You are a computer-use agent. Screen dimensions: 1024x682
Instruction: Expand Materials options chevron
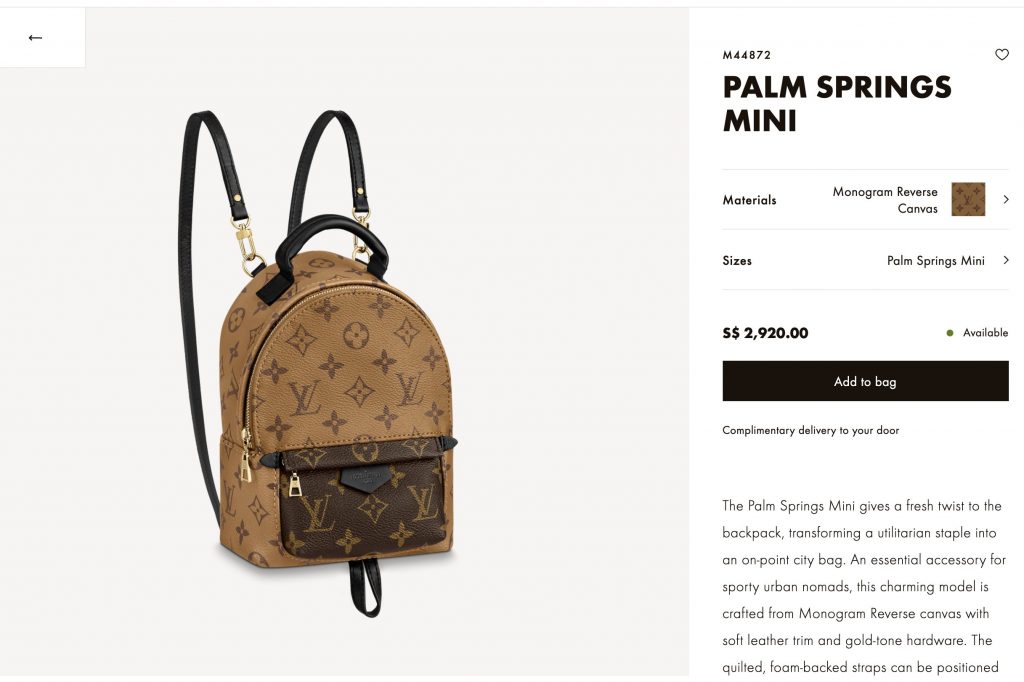1006,199
